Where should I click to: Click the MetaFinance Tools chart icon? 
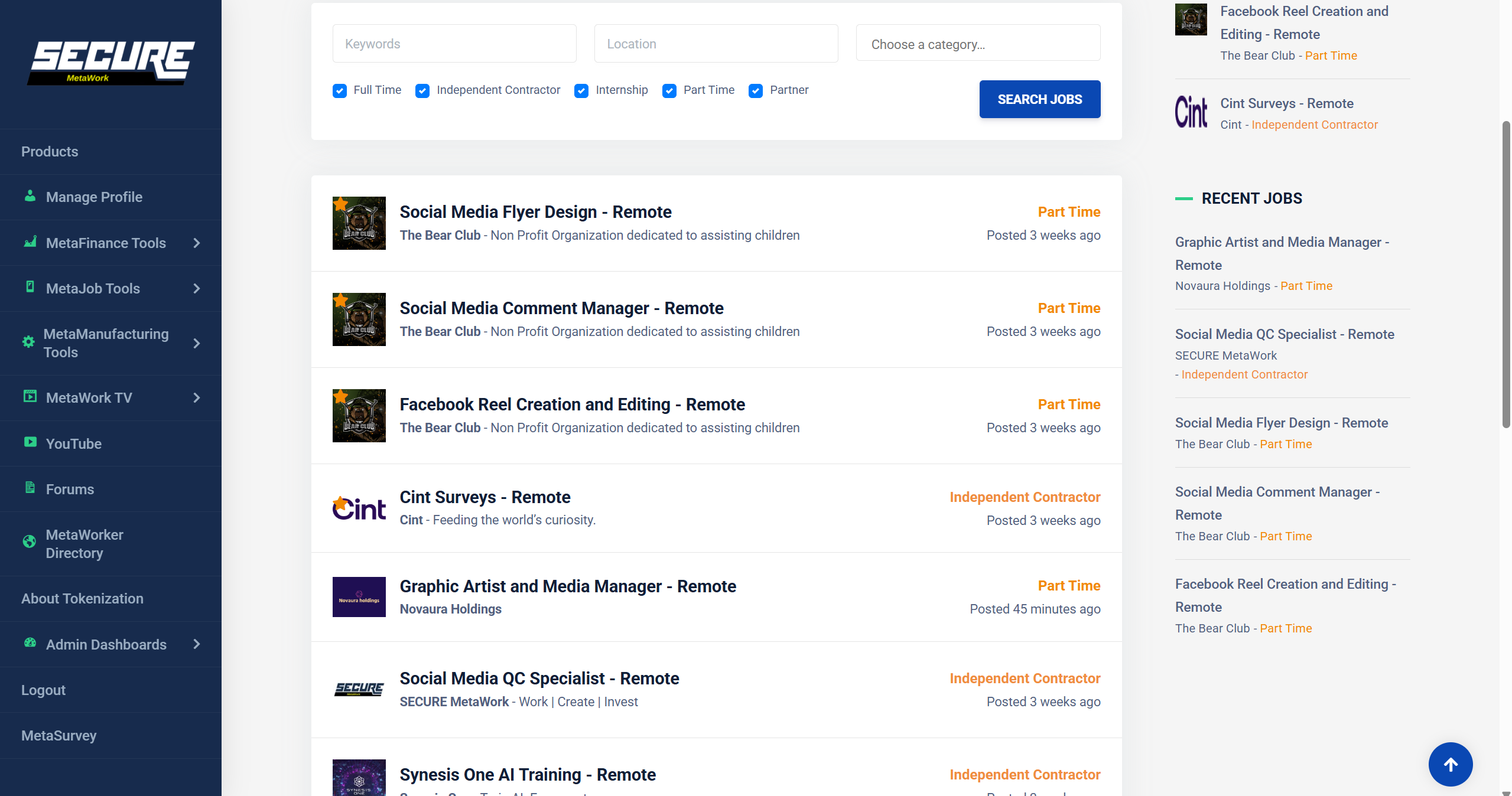coord(30,243)
